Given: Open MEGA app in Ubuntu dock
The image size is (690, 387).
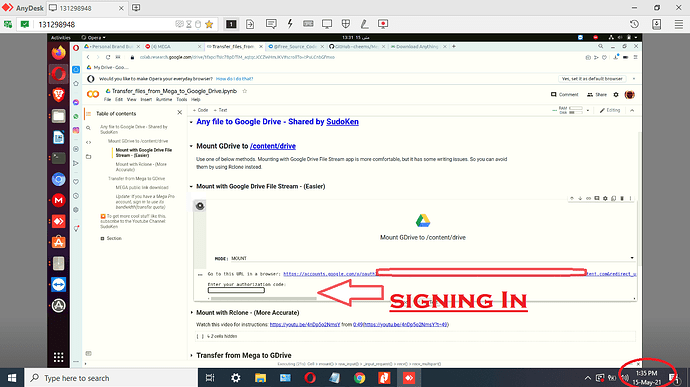Looking at the screenshot, I should coord(59,200).
